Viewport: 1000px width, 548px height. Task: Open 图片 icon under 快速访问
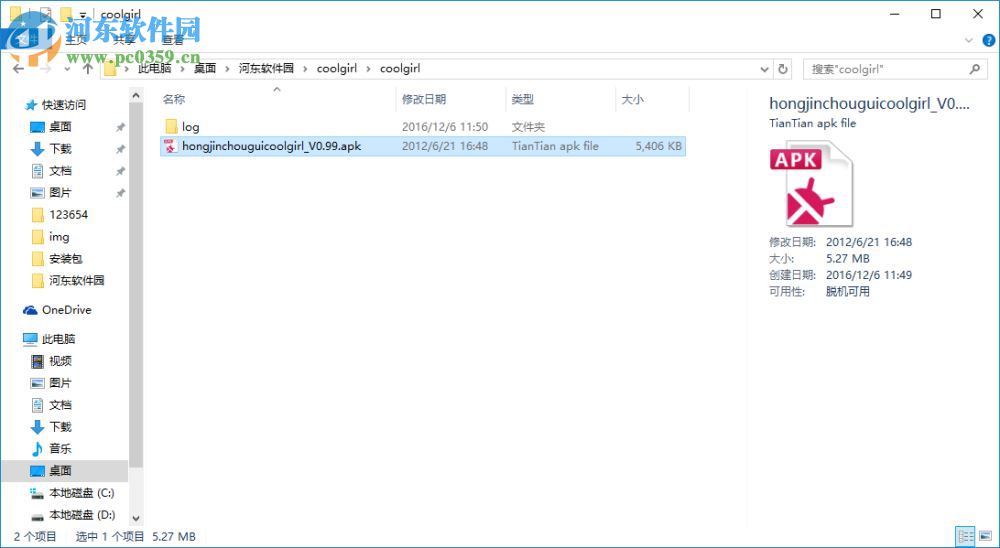pyautogui.click(x=38, y=193)
